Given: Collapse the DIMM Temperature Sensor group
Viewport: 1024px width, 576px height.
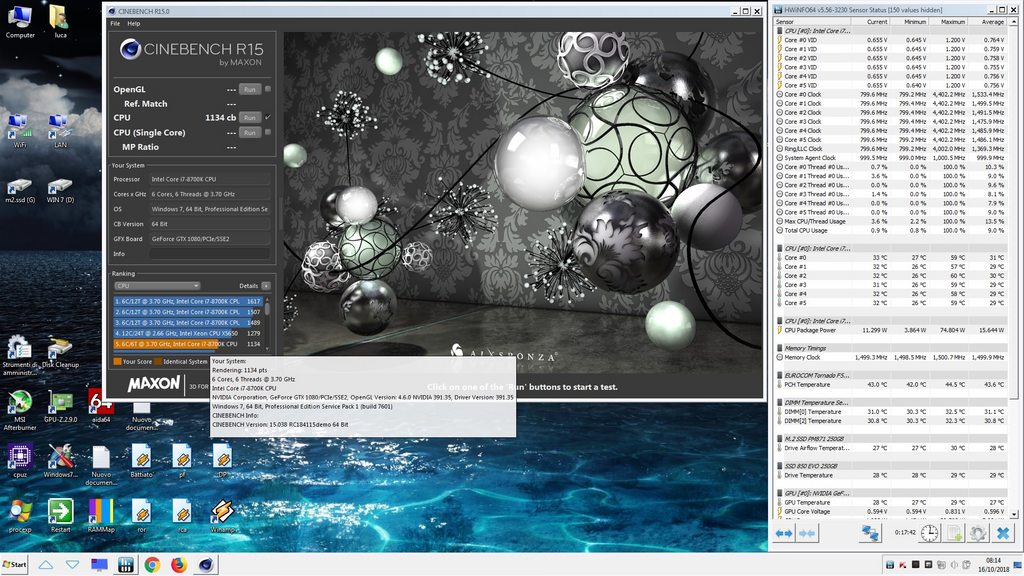Looking at the screenshot, I should (x=779, y=402).
